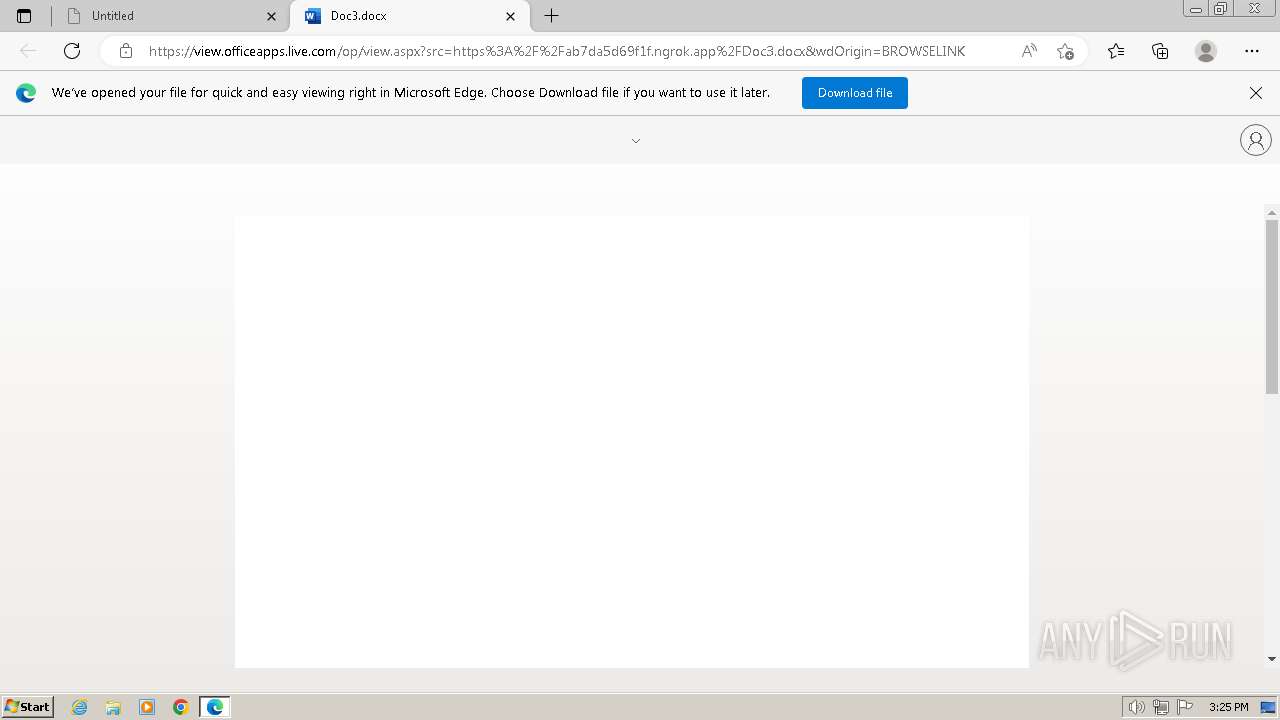Open the tab actions menu icon

point(24,16)
